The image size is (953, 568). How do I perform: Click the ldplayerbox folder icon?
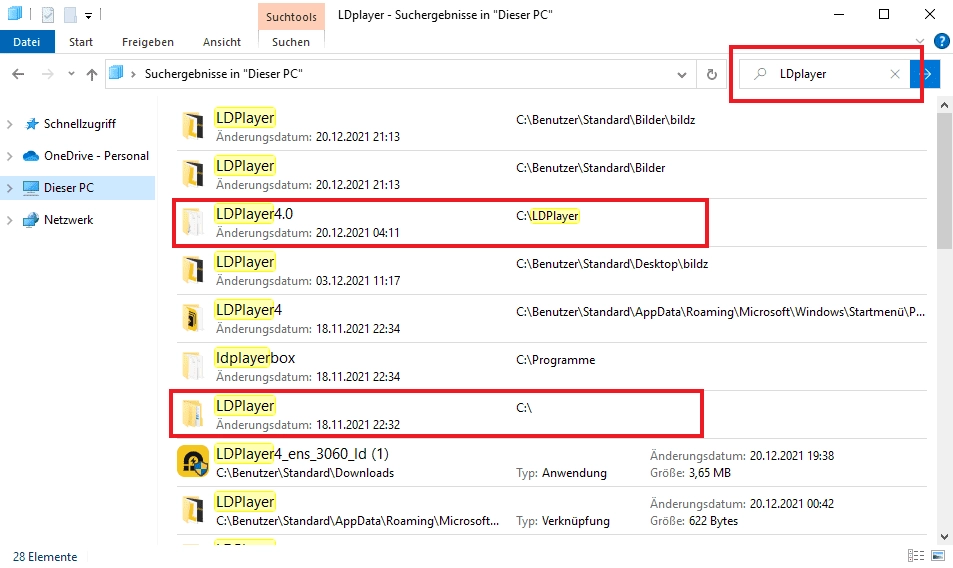pyautogui.click(x=193, y=366)
